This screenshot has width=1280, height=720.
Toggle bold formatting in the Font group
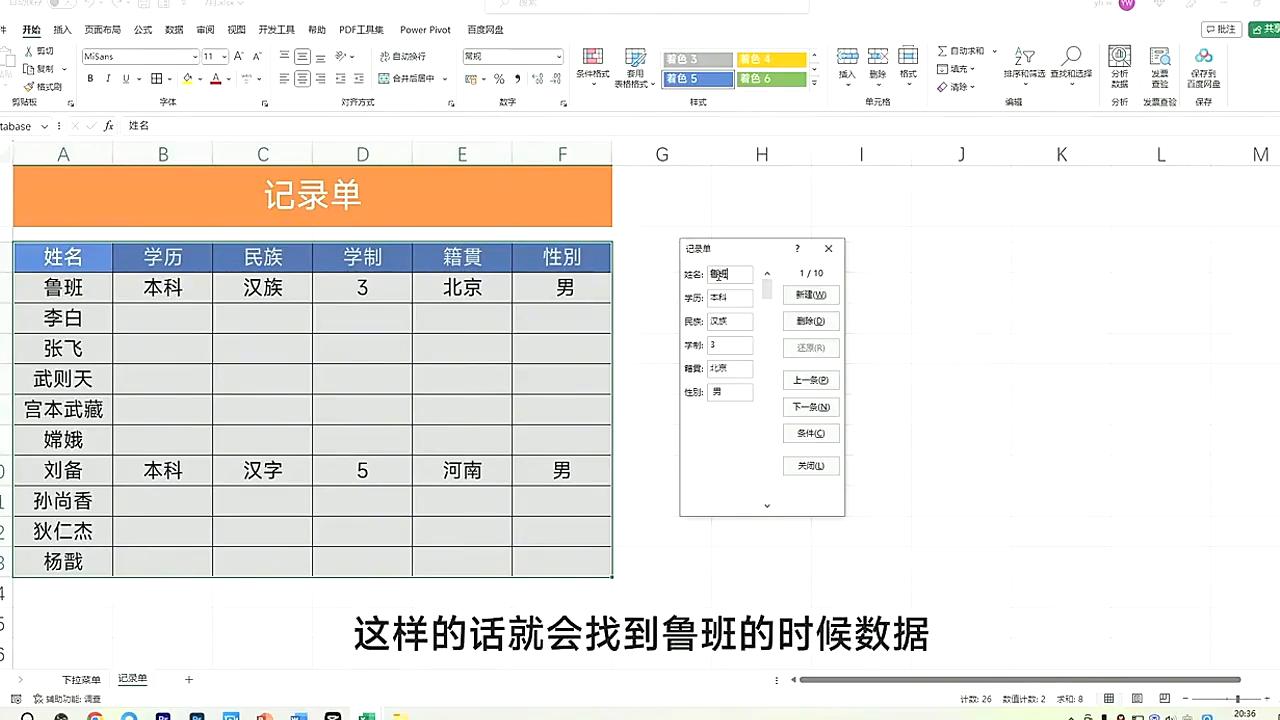click(90, 78)
